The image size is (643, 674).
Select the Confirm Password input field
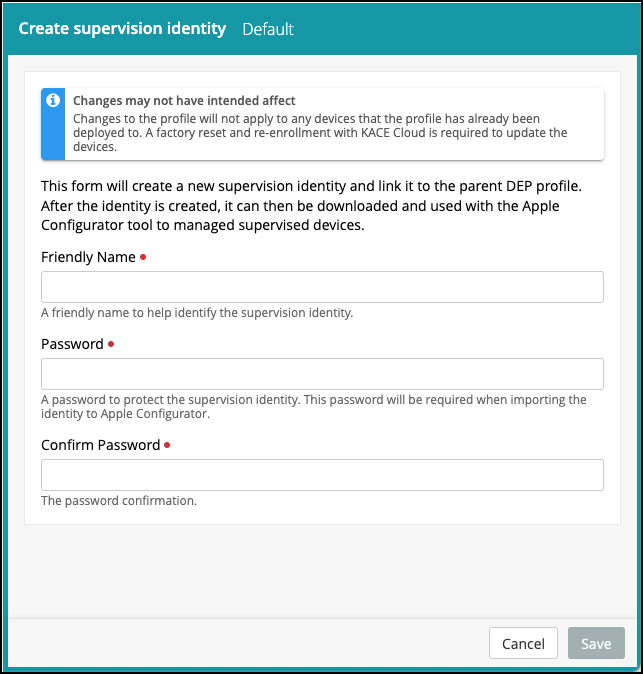click(x=322, y=475)
